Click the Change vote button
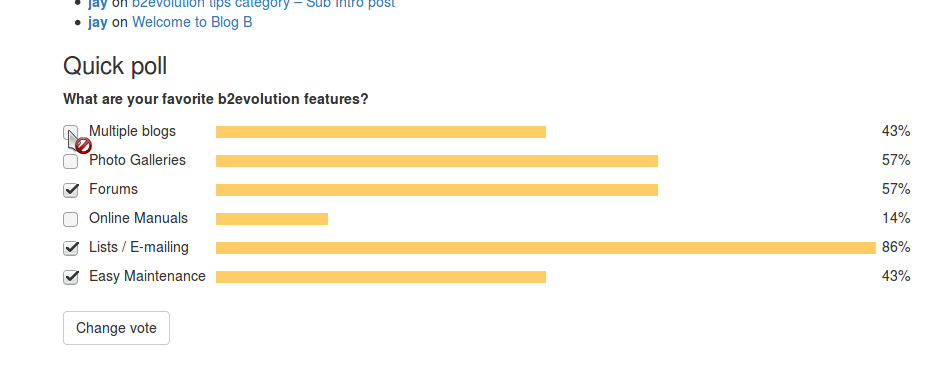The height and width of the screenshot is (379, 925). [116, 328]
